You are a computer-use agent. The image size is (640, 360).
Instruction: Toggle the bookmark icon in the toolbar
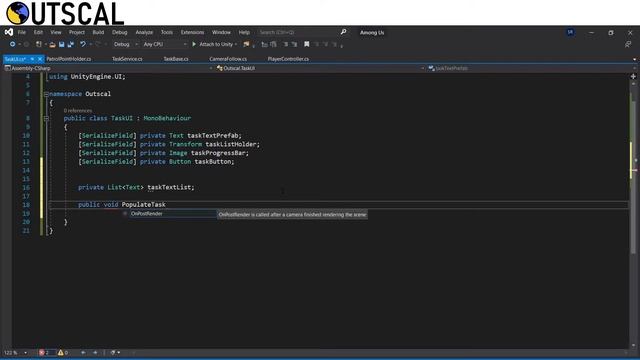pos(307,44)
